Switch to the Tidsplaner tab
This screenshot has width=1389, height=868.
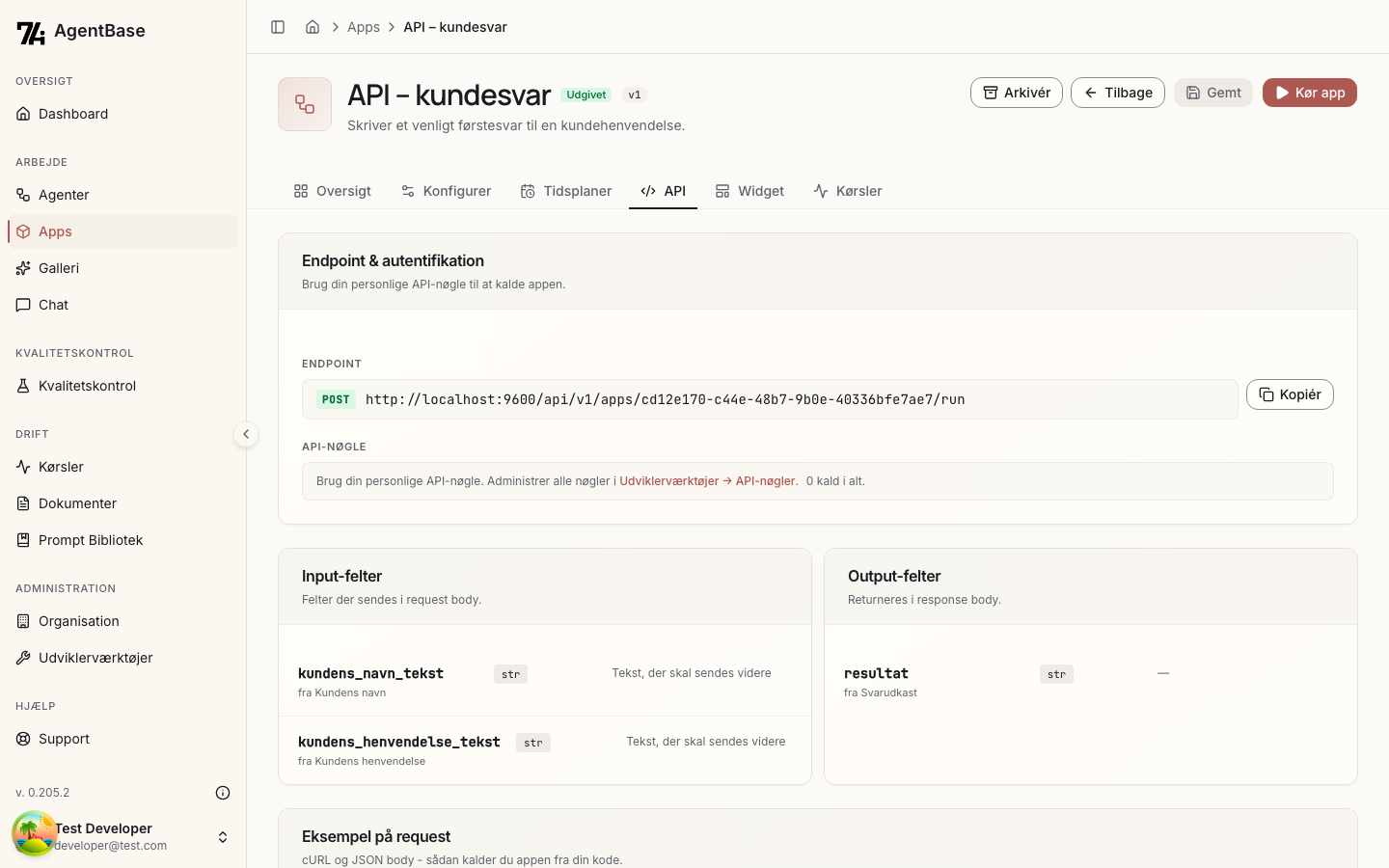[566, 191]
